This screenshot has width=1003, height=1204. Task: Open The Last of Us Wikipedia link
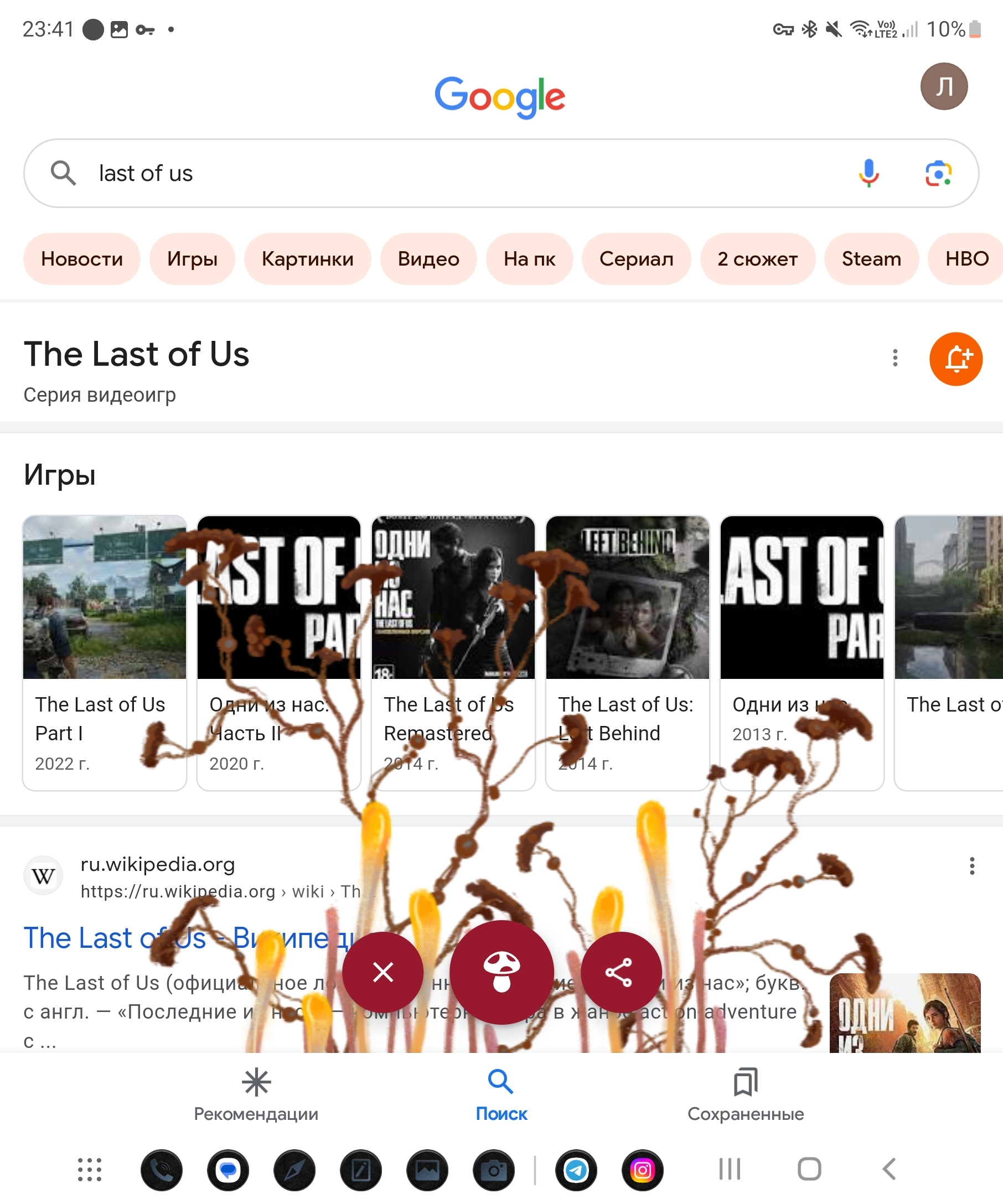click(189, 938)
